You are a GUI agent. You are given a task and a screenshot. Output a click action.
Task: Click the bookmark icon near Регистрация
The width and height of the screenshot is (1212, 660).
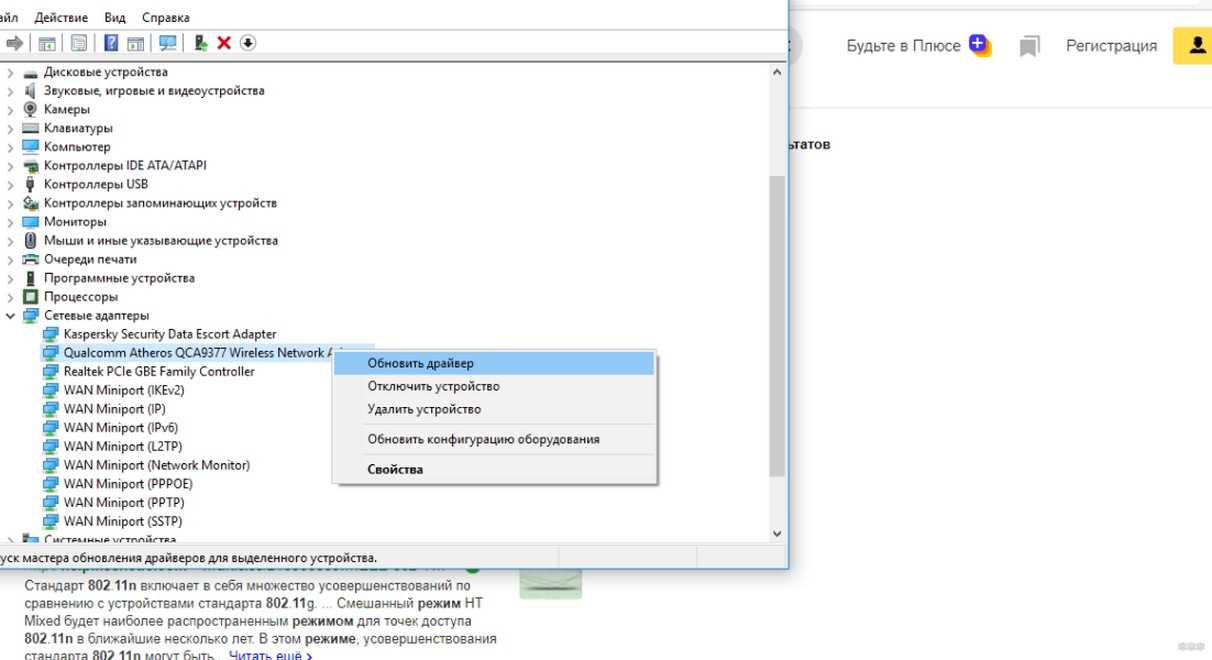pyautogui.click(x=1030, y=46)
